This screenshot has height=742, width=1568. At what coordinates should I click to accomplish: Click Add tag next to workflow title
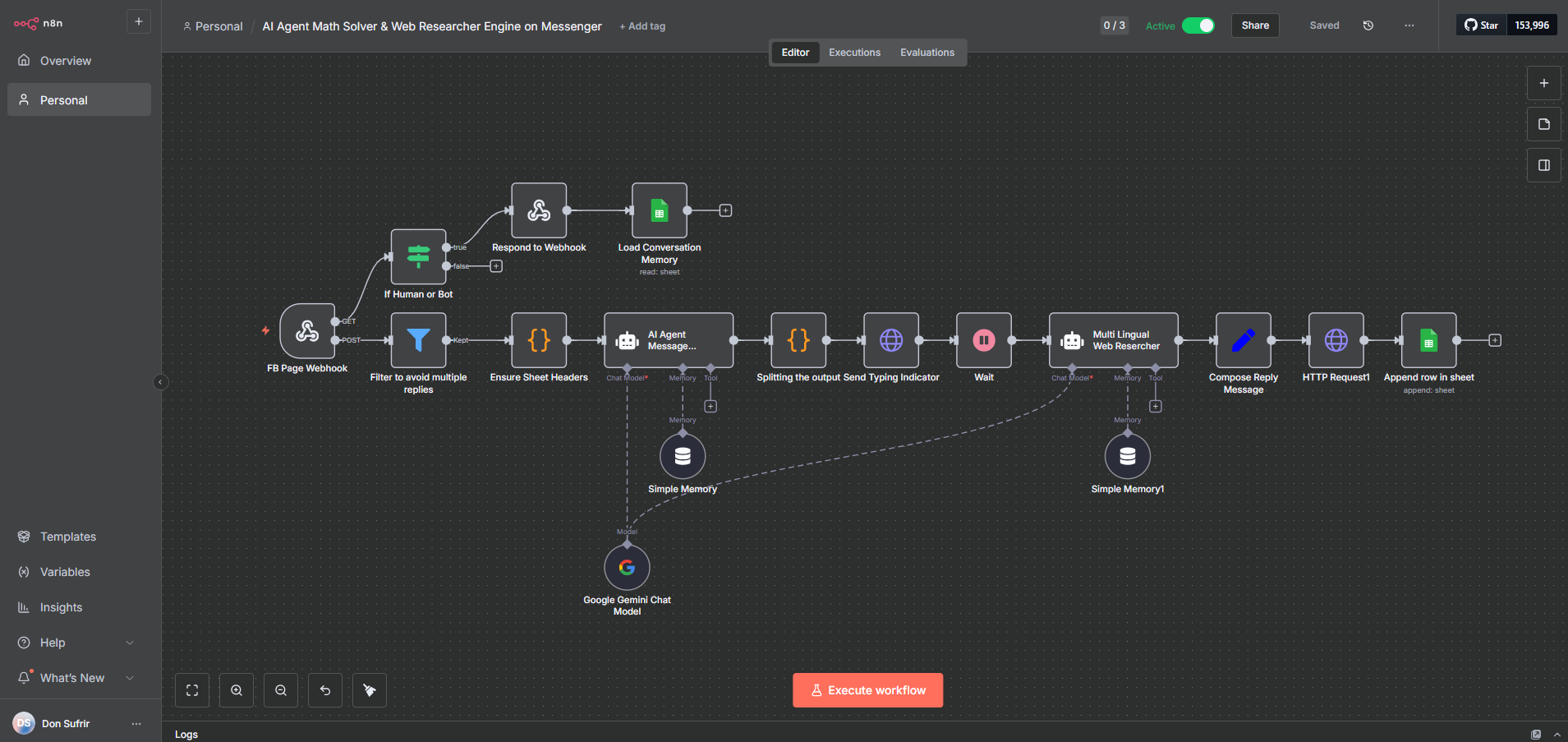(x=642, y=25)
